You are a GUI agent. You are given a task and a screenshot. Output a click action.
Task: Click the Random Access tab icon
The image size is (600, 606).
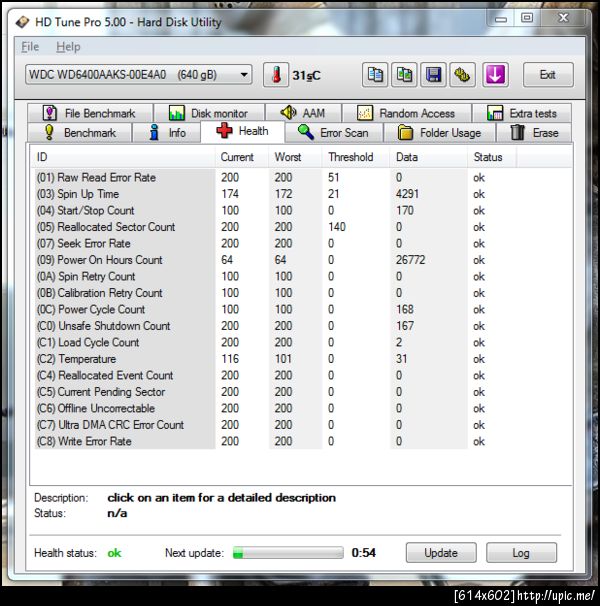pyautogui.click(x=365, y=113)
